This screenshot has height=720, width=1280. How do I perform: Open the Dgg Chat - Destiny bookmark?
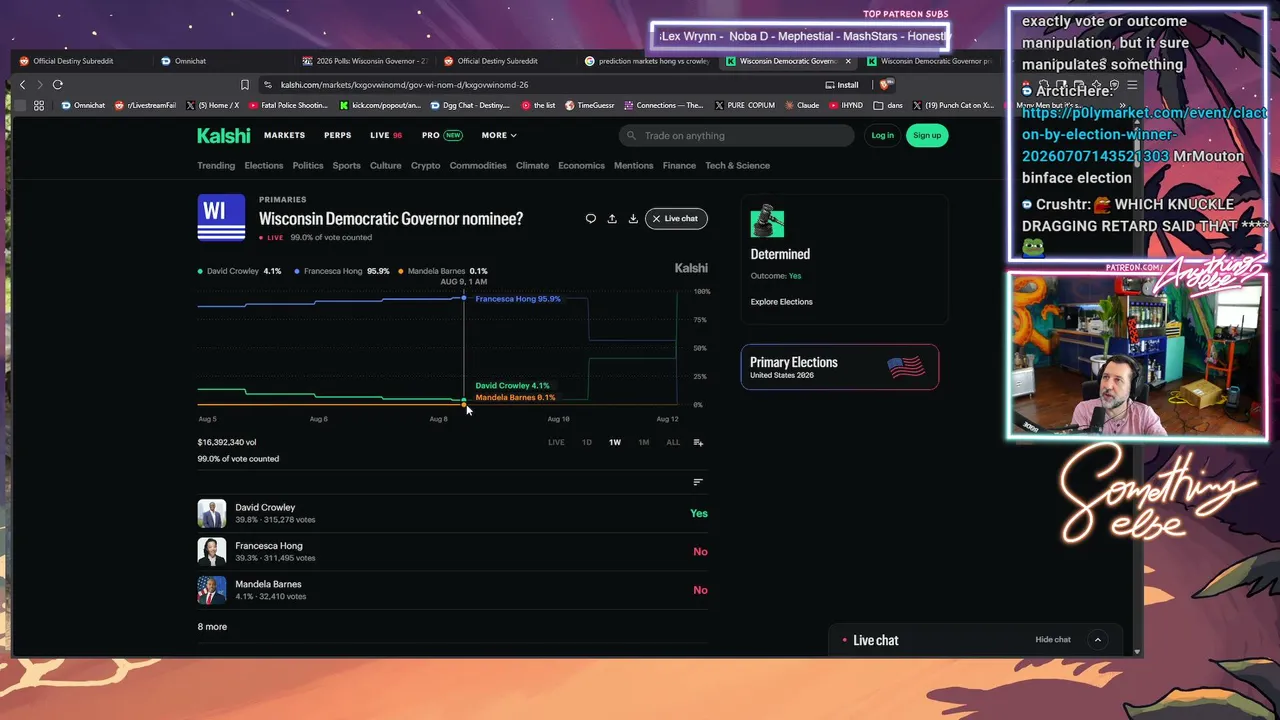472,105
